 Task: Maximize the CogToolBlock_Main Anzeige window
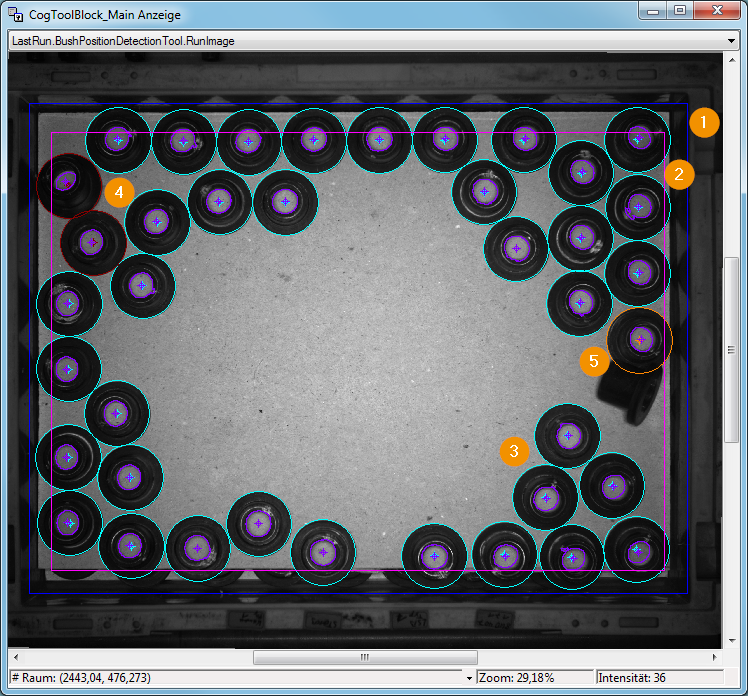[680, 10]
